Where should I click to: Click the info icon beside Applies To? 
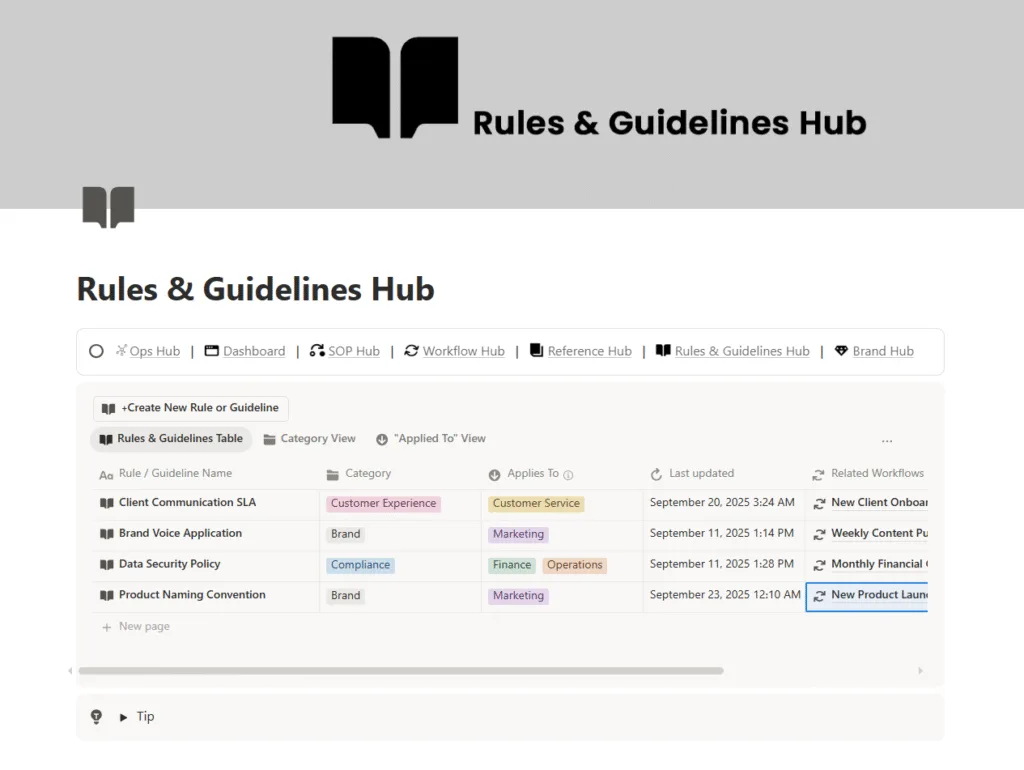tap(568, 475)
